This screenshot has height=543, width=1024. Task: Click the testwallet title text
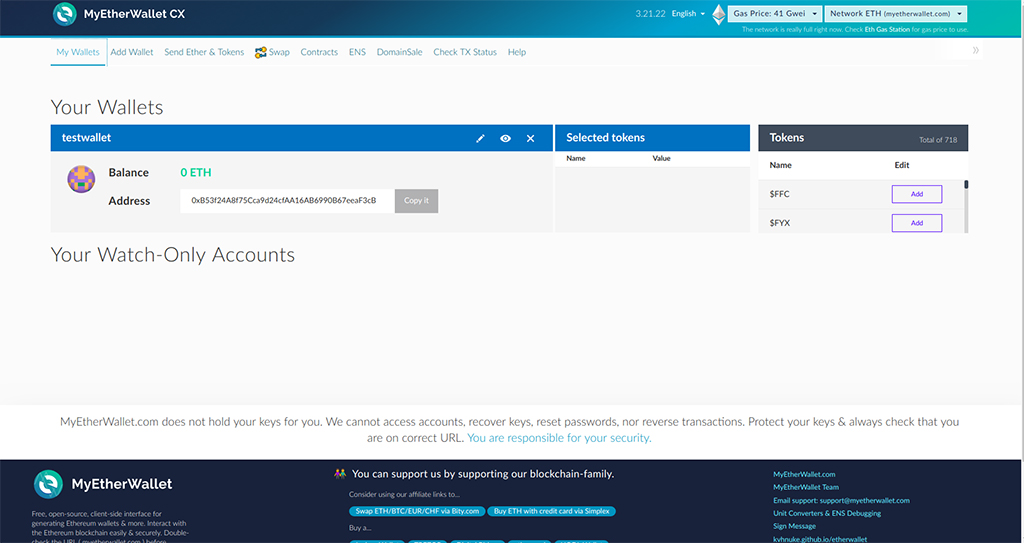[86, 138]
